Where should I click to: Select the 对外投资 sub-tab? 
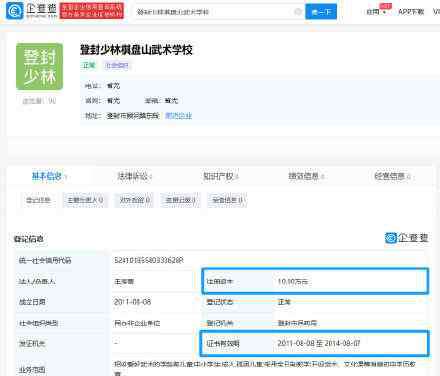(x=134, y=200)
